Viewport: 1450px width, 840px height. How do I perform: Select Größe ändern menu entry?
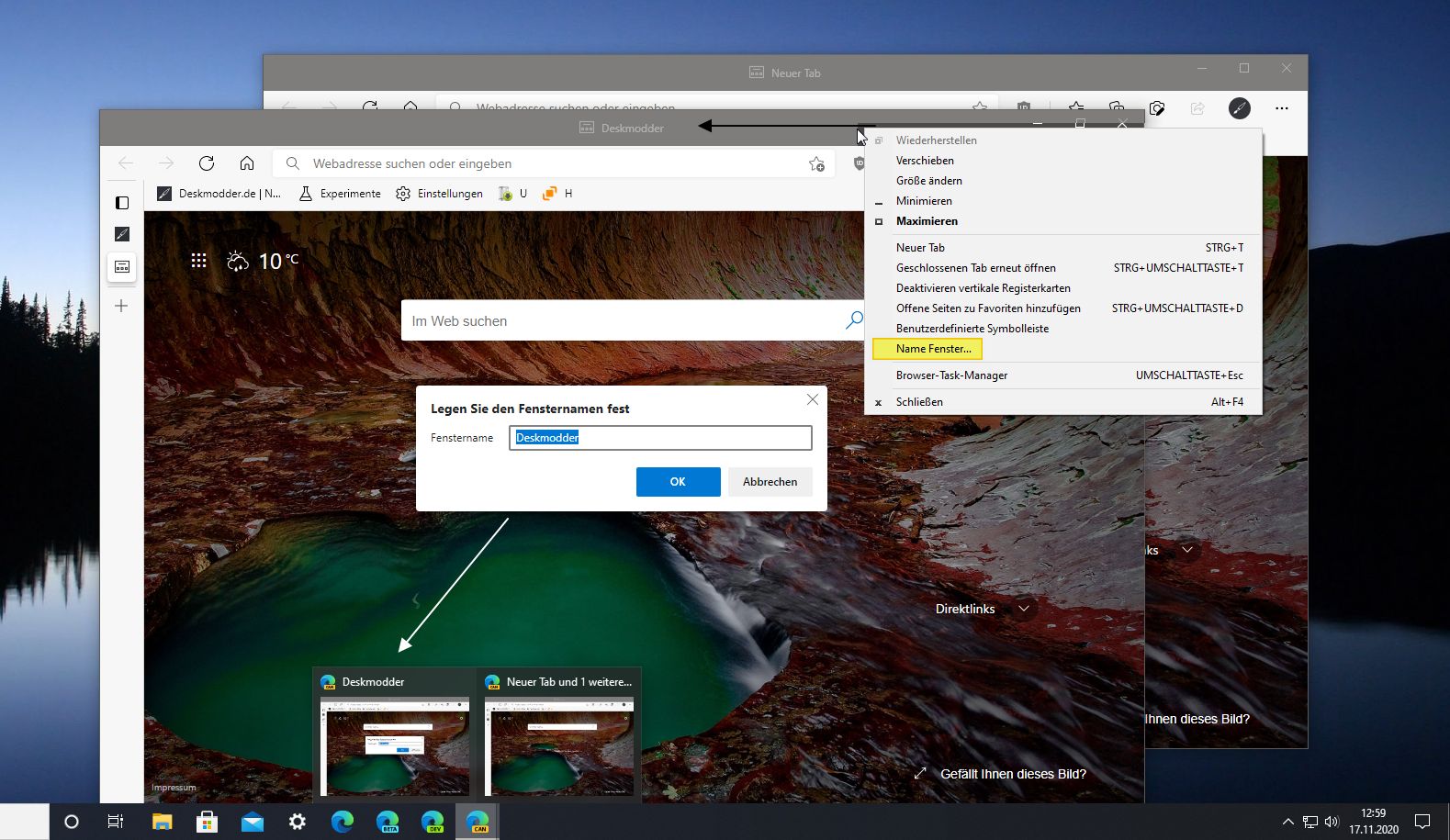pyautogui.click(x=1063, y=181)
